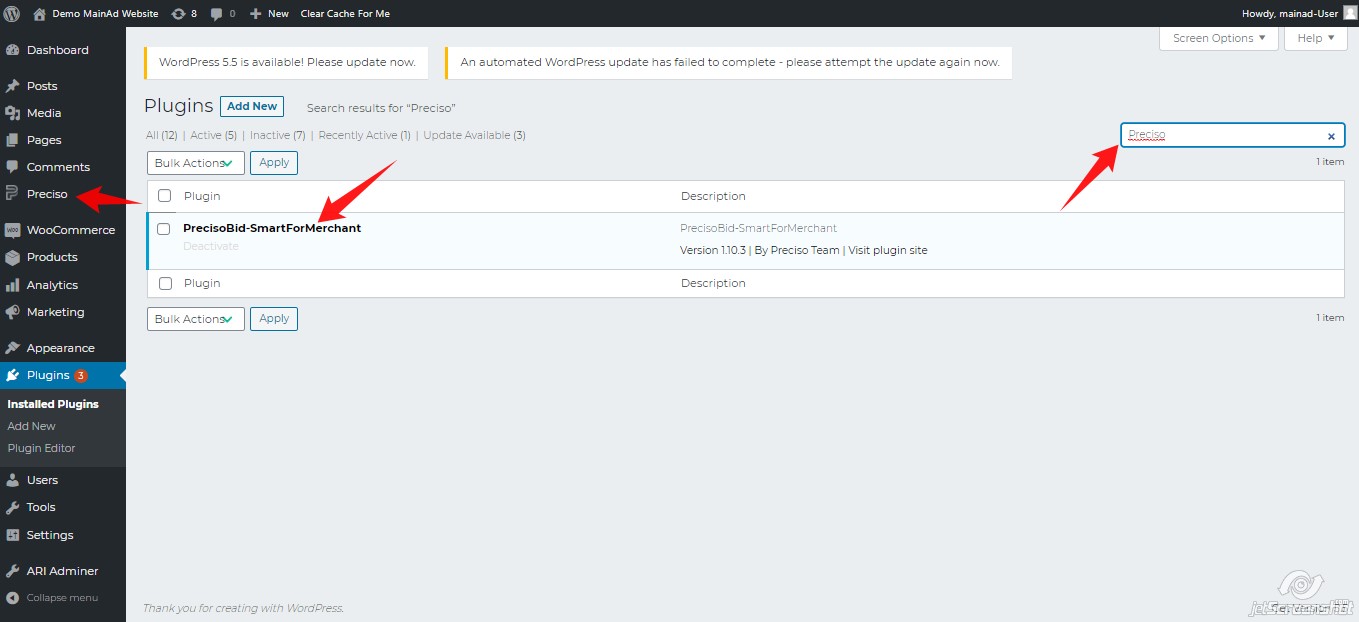This screenshot has width=1359, height=622.
Task: Expand the Screen Options panel
Action: pos(1218,38)
